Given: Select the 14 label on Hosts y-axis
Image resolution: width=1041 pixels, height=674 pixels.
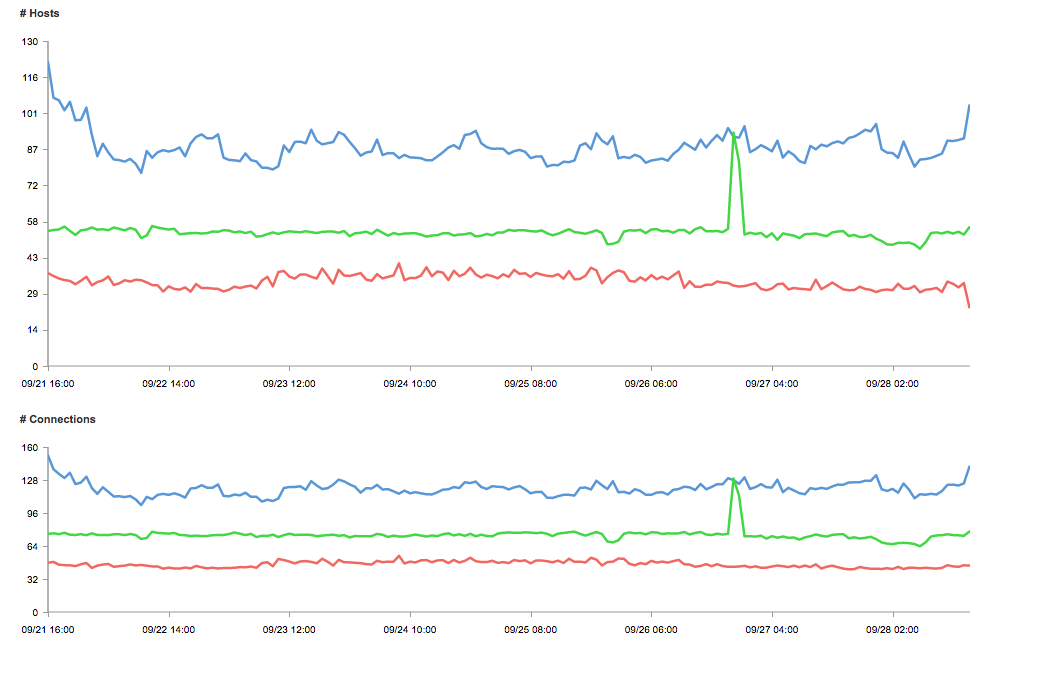Looking at the screenshot, I should pyautogui.click(x=33, y=330).
